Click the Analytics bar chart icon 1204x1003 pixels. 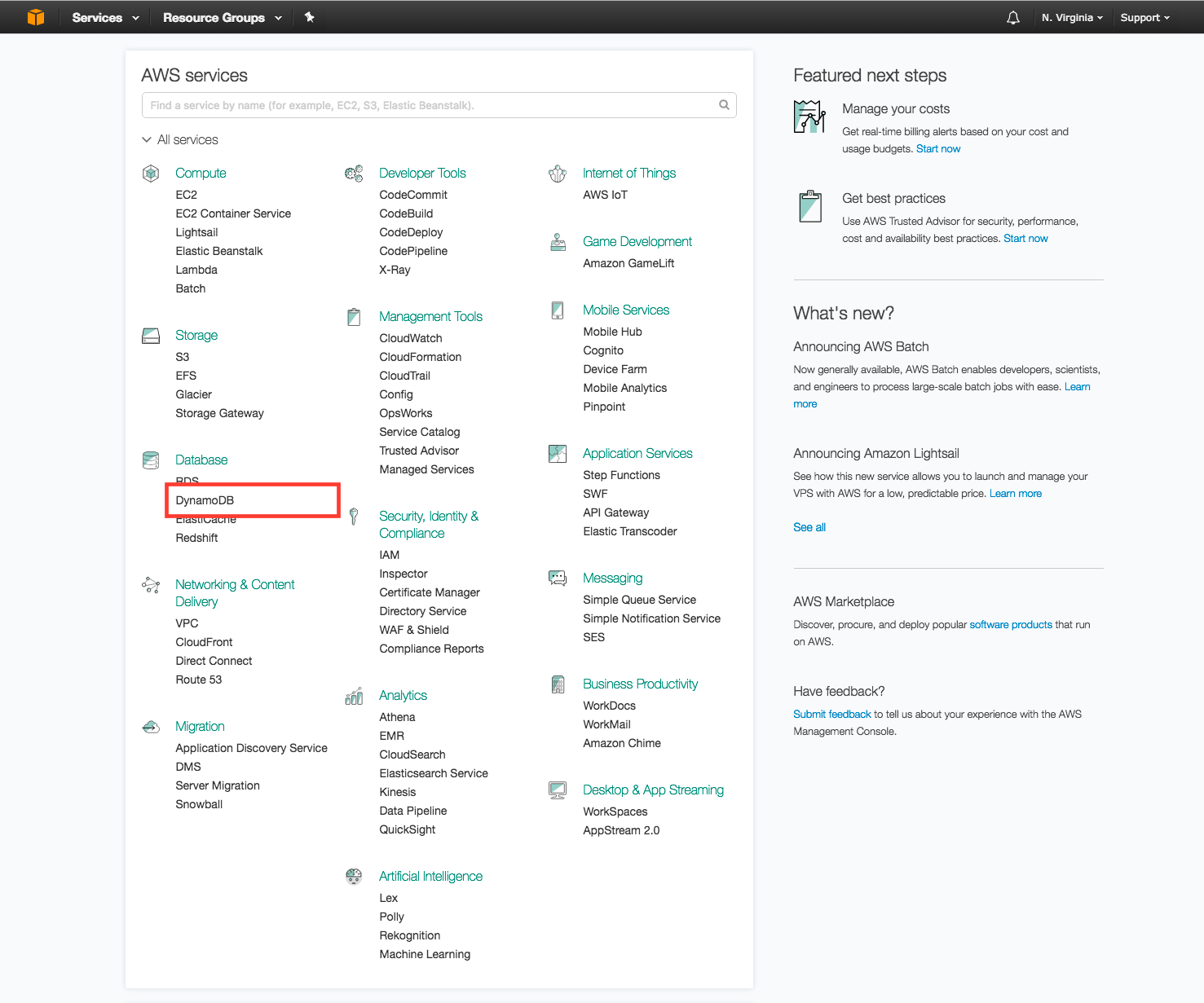(354, 695)
